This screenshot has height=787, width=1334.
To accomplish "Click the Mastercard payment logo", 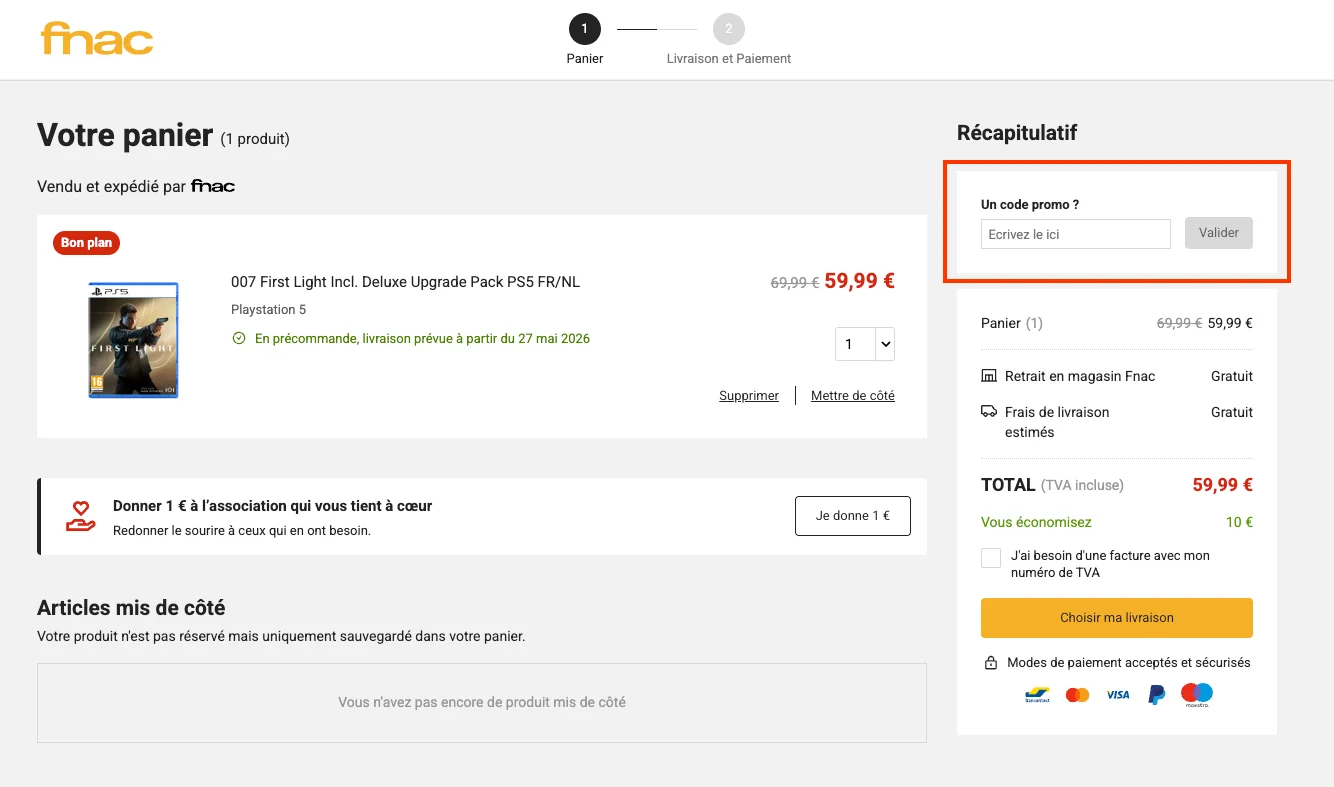I will coord(1077,694).
